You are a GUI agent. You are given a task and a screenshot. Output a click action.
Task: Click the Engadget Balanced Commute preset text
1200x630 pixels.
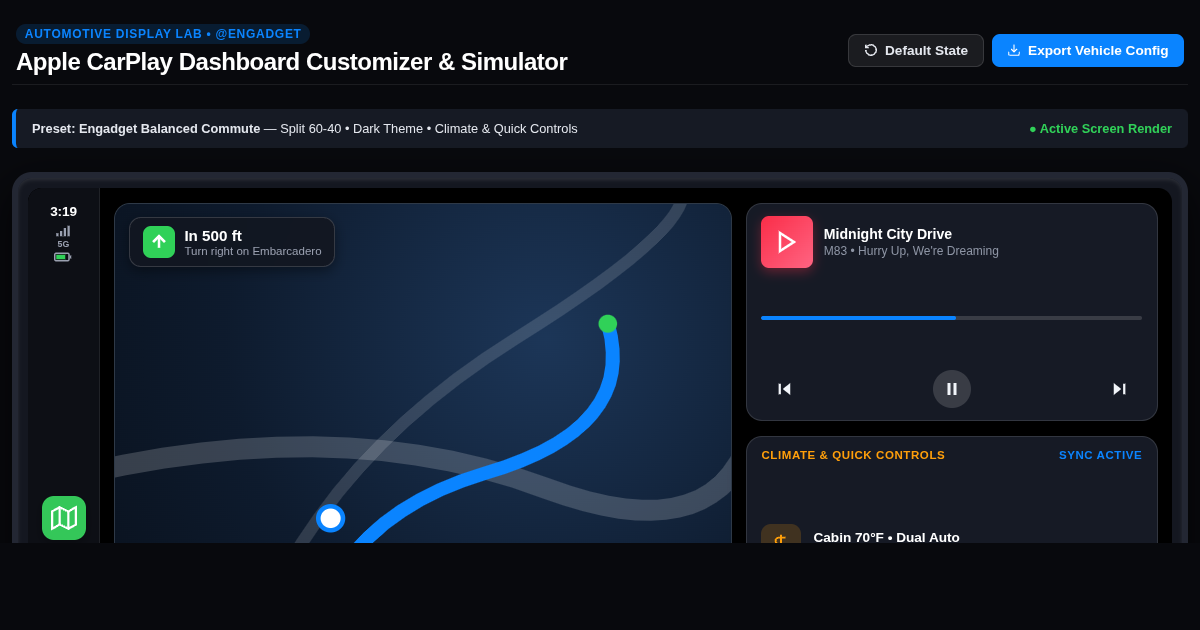coord(146,128)
